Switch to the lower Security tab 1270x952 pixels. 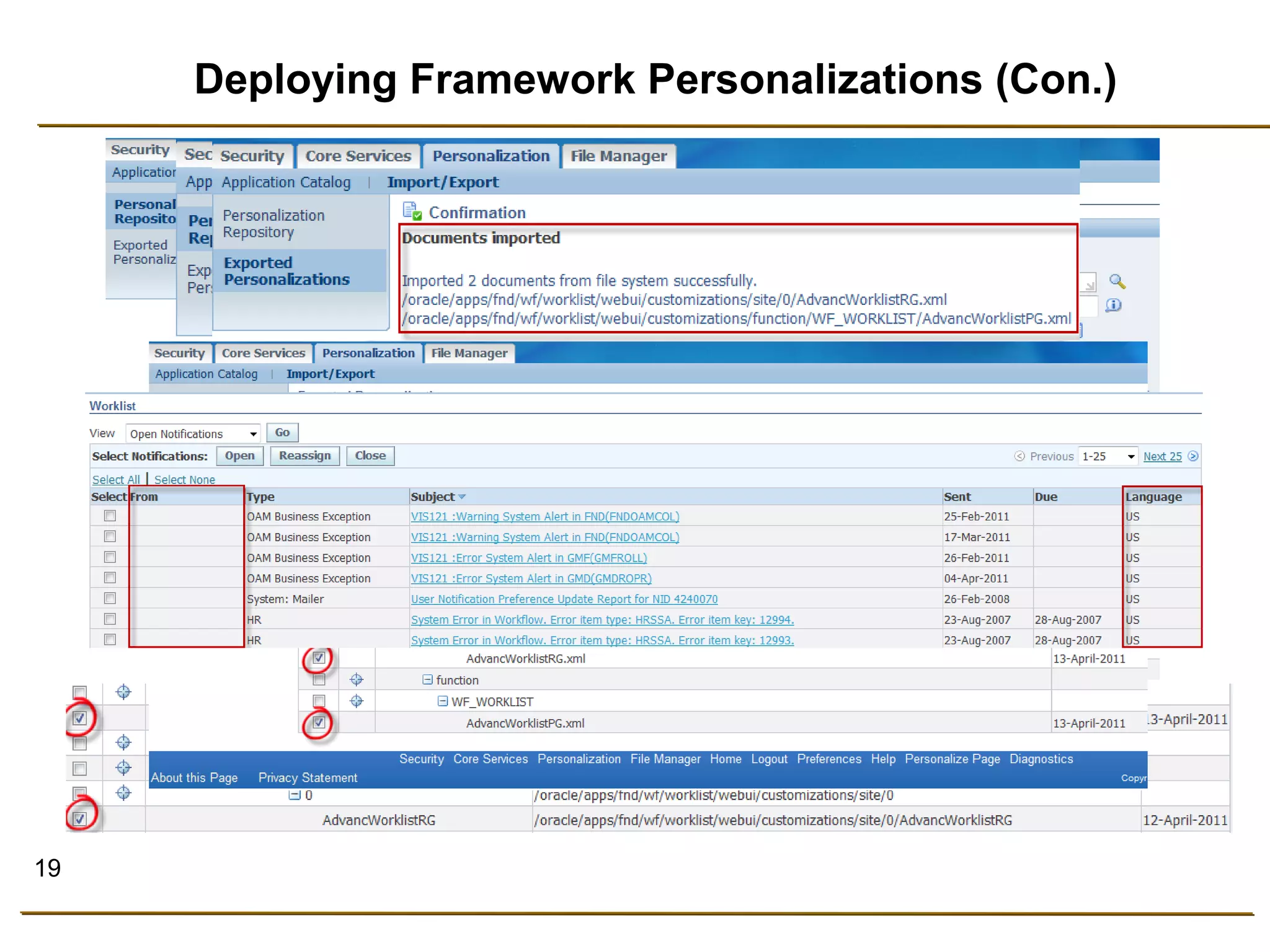point(179,353)
